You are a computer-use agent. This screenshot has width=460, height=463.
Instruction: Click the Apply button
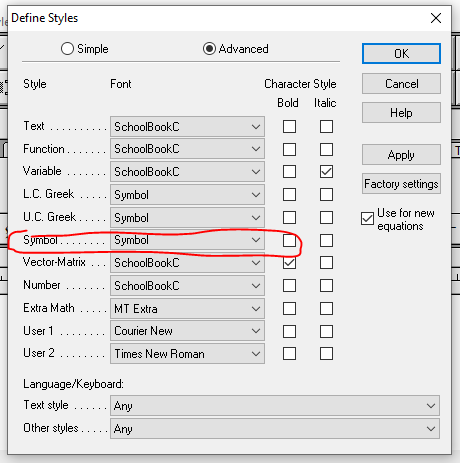(x=401, y=155)
